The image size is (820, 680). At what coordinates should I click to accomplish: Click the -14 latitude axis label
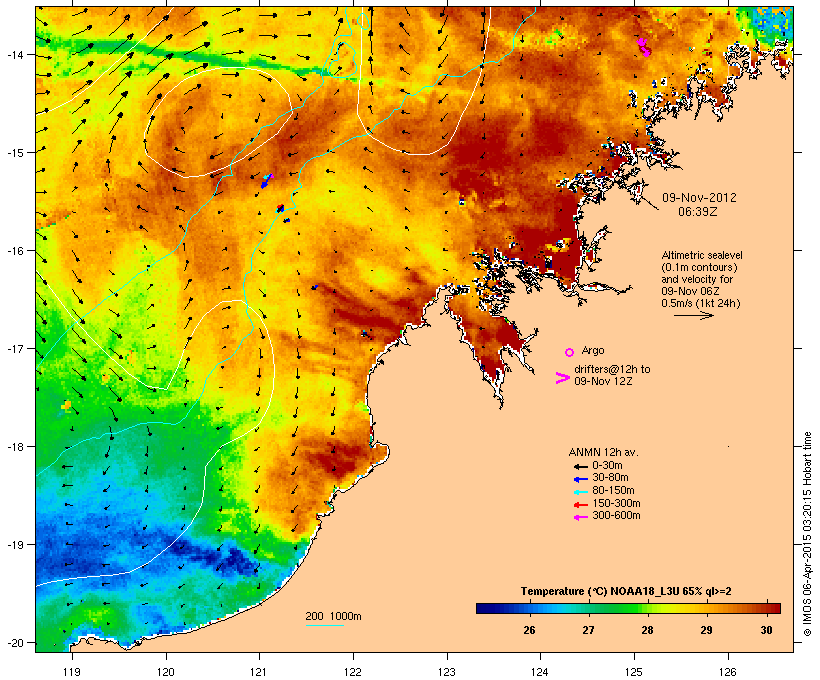pyautogui.click(x=15, y=54)
